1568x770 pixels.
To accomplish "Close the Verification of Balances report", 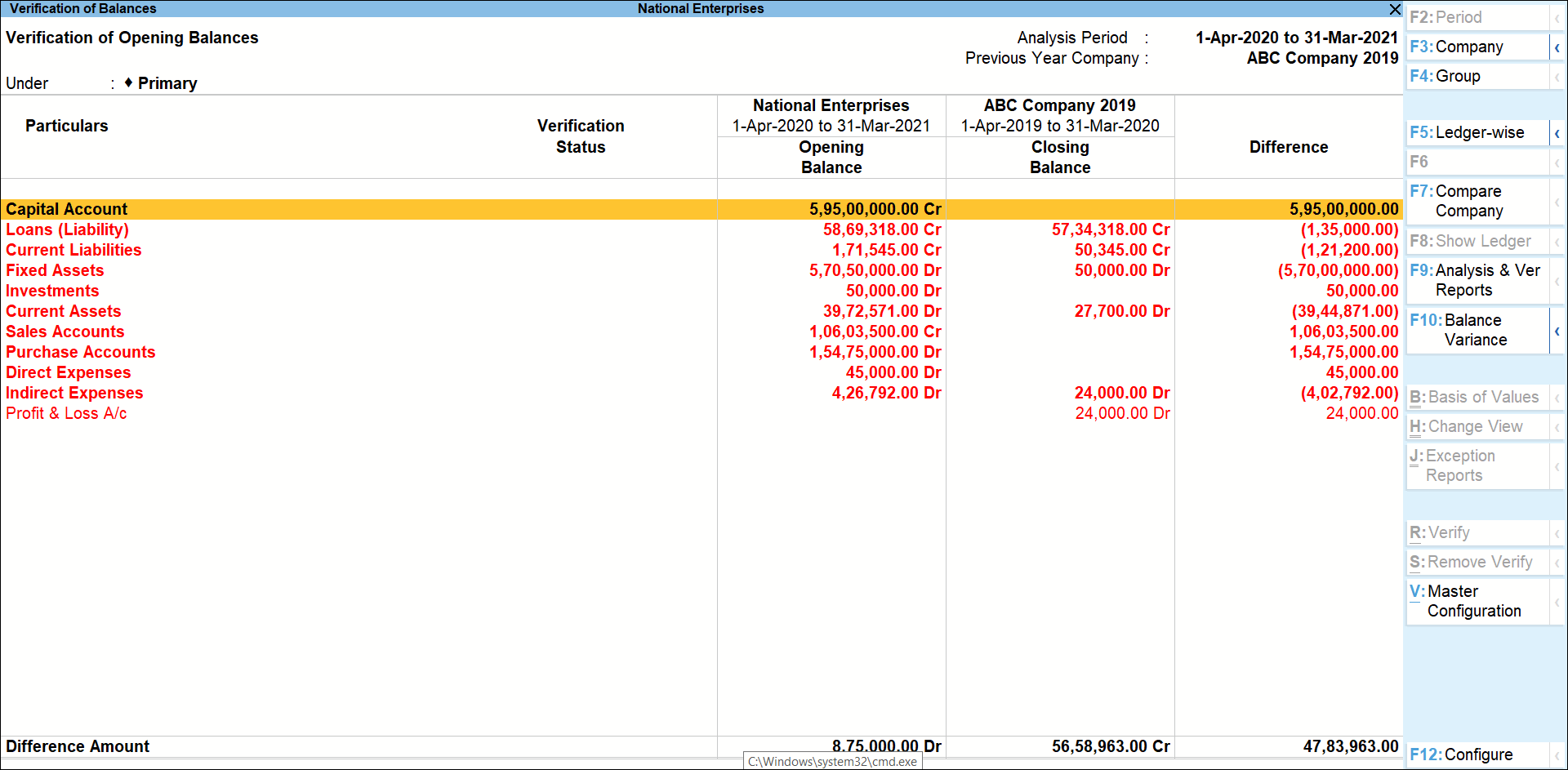I will 1395,10.
